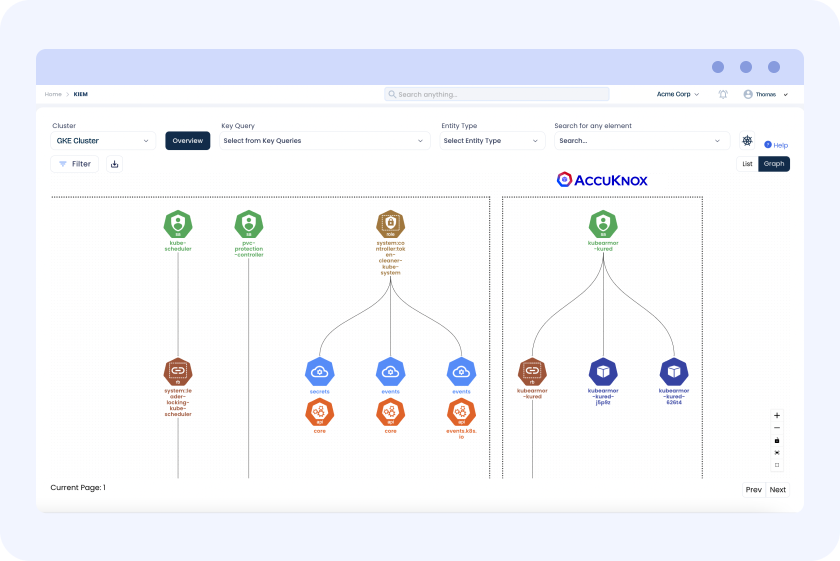Expand the GKE Cluster dropdown
This screenshot has width=840, height=561.
103,141
